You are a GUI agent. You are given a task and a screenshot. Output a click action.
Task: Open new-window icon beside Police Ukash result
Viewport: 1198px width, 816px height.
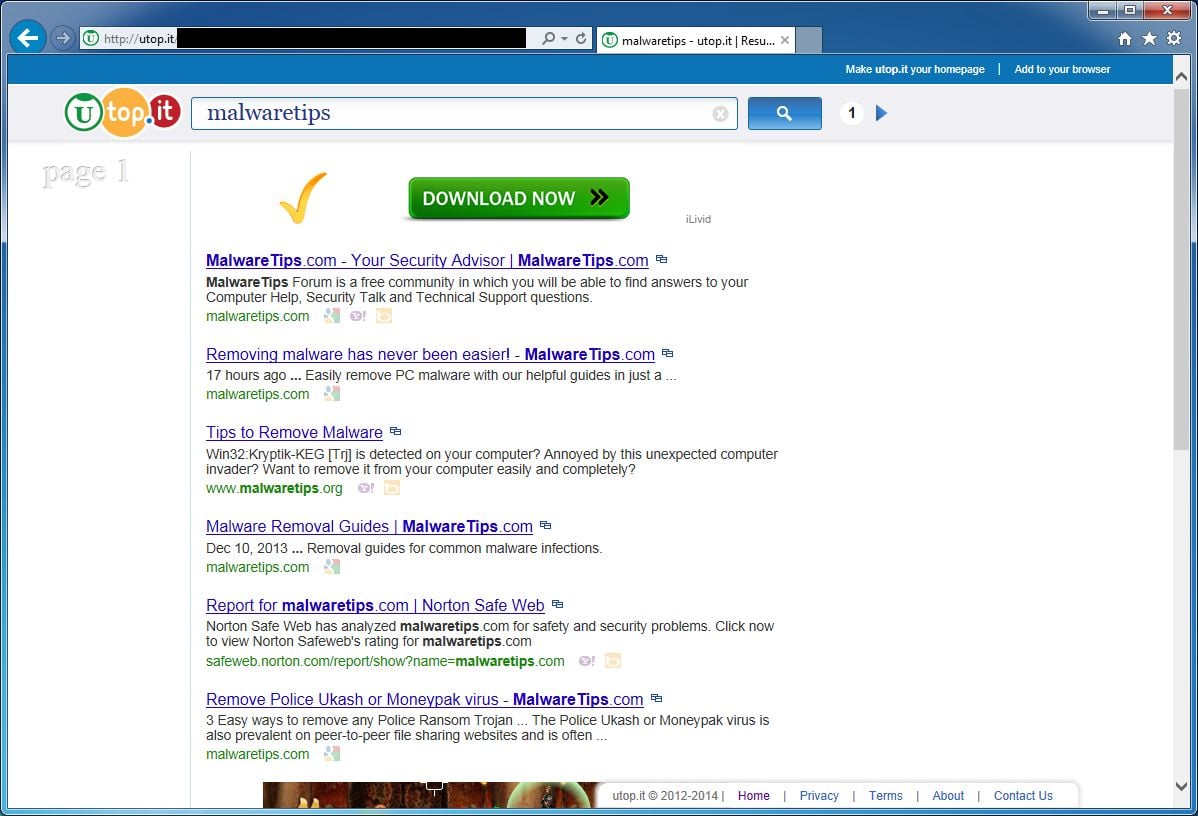coord(656,698)
